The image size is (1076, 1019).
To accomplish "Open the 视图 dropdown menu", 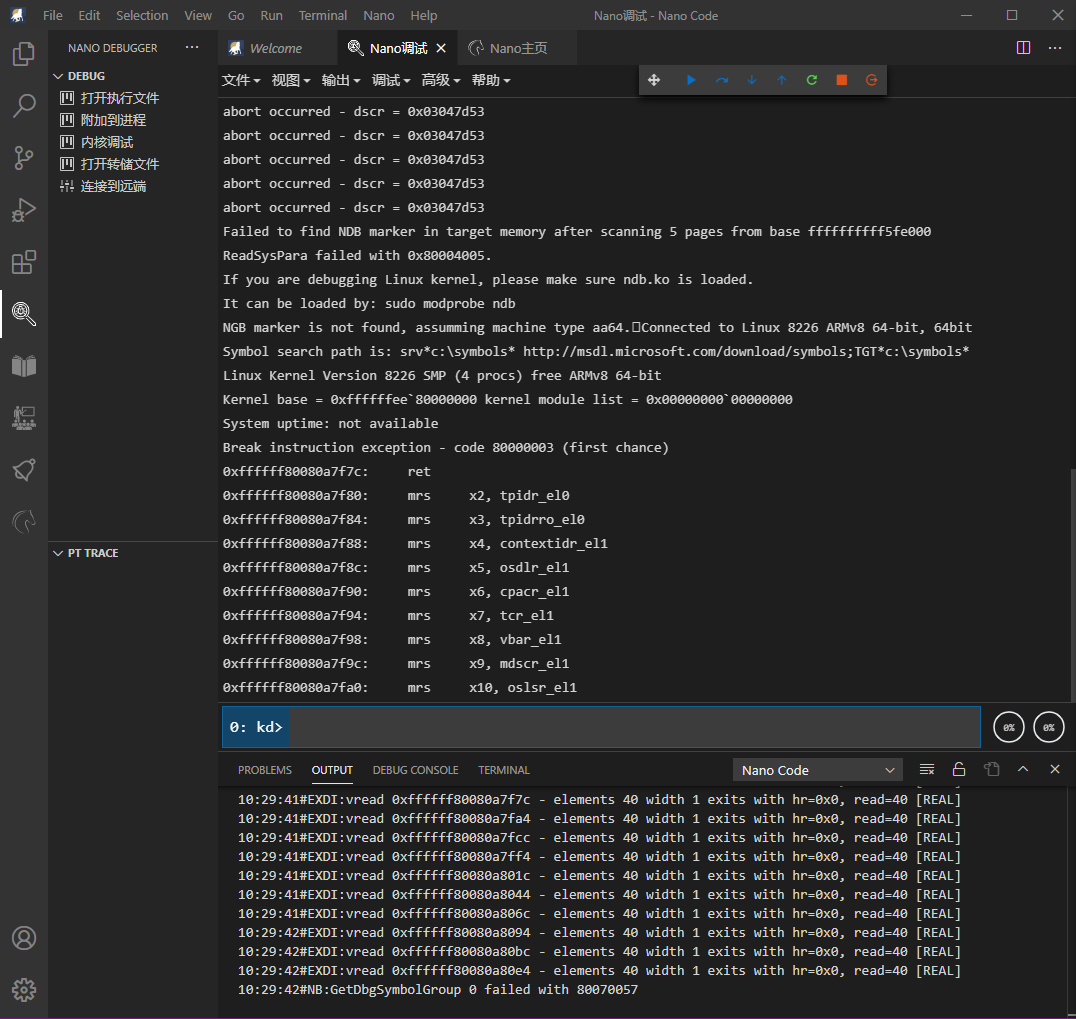I will [291, 80].
